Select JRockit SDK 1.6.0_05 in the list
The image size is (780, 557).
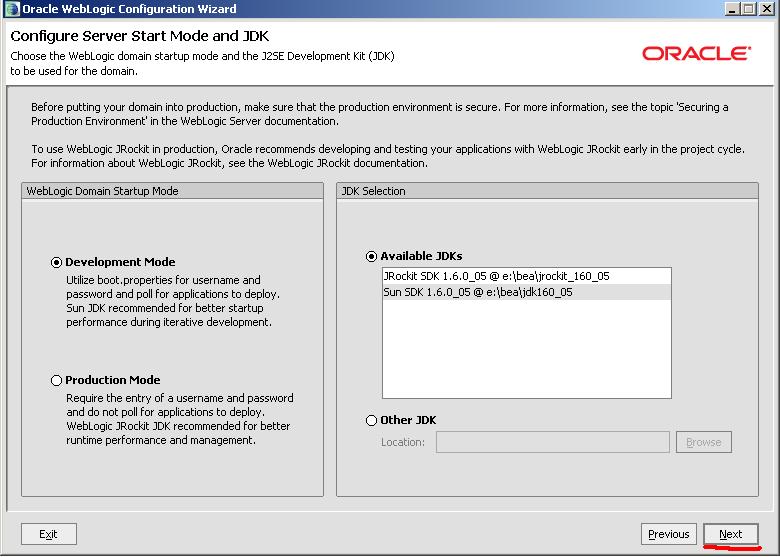(x=527, y=276)
